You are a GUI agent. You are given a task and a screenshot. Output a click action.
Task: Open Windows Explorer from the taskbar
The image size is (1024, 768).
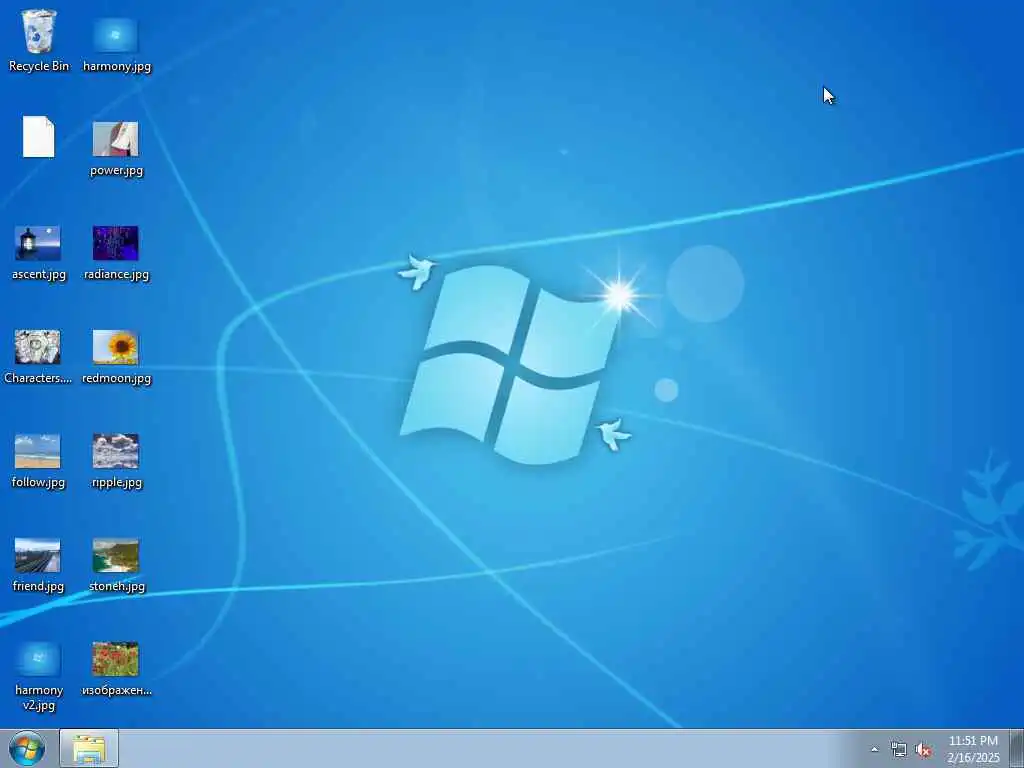[x=89, y=748]
